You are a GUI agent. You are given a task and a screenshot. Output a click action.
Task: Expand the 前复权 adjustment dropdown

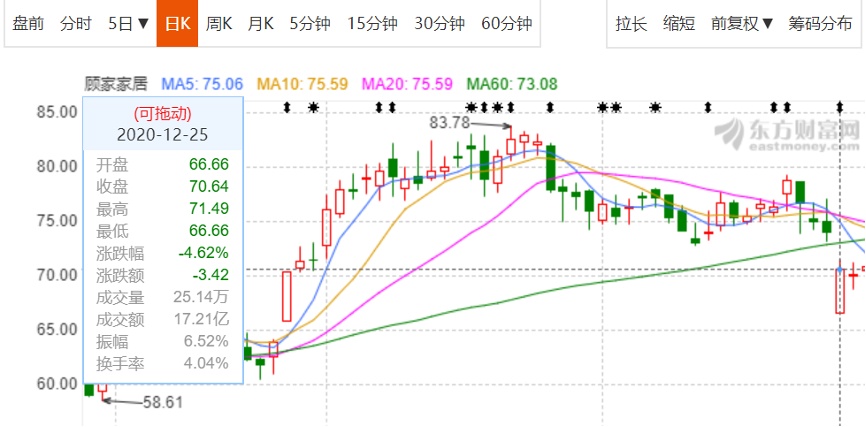(x=742, y=23)
